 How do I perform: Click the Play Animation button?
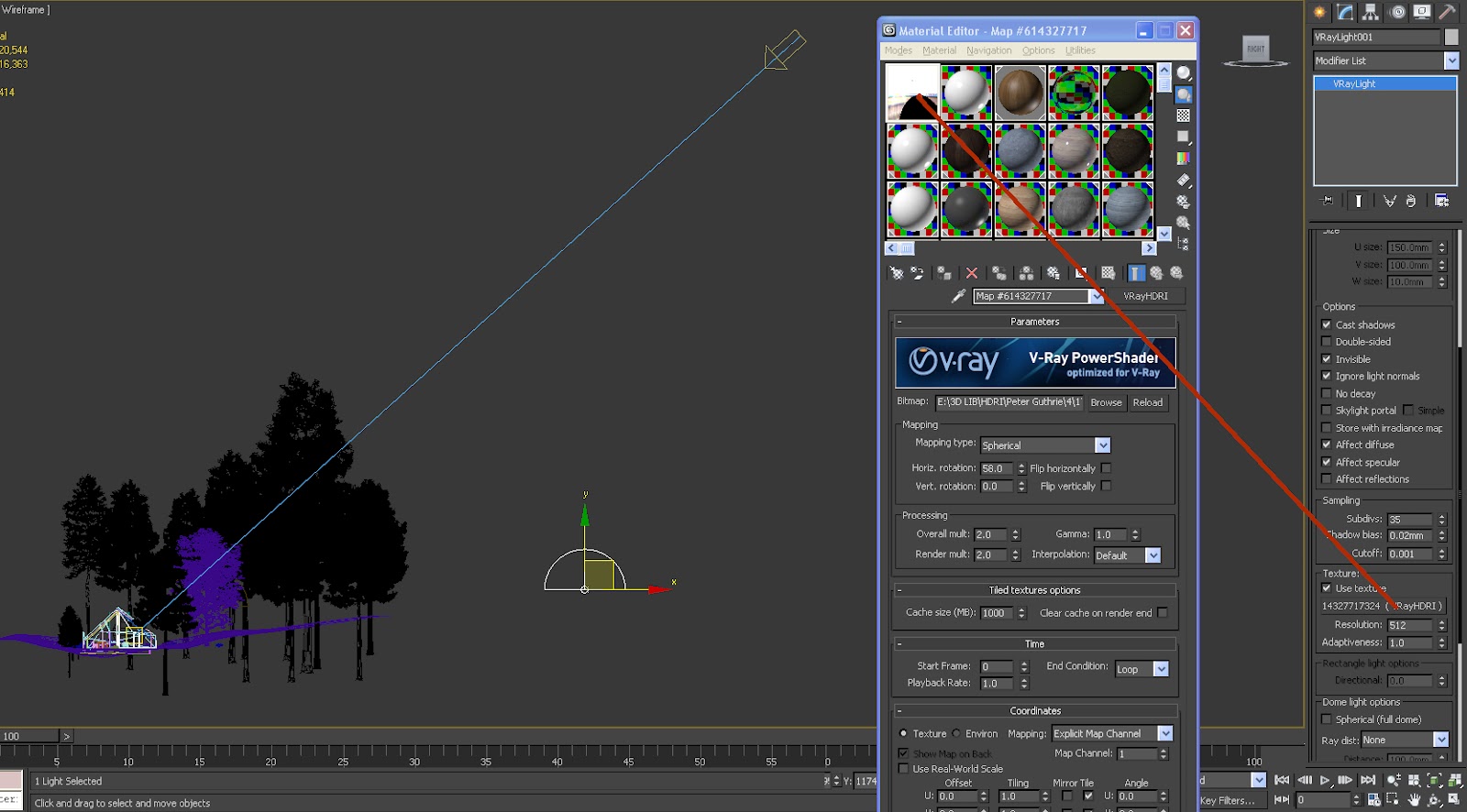pos(1325,781)
